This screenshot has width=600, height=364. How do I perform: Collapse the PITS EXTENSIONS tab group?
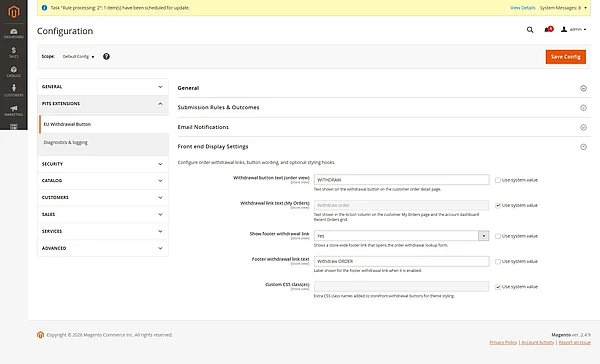(x=103, y=104)
